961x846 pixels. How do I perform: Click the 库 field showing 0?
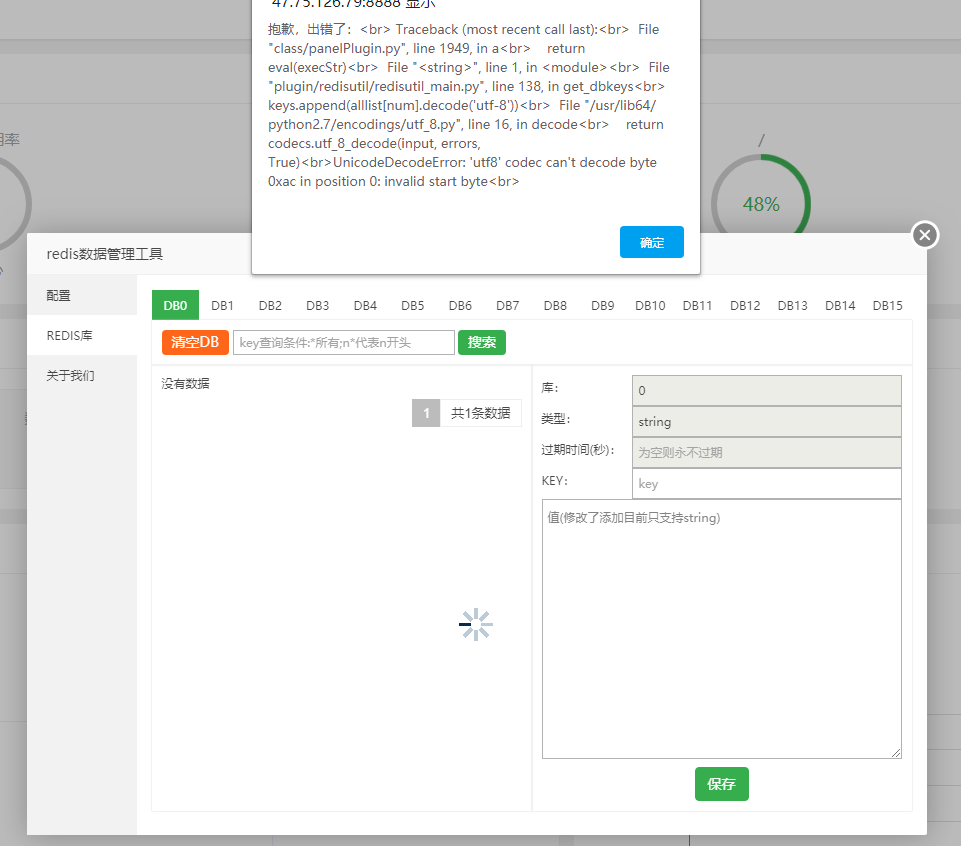point(767,391)
